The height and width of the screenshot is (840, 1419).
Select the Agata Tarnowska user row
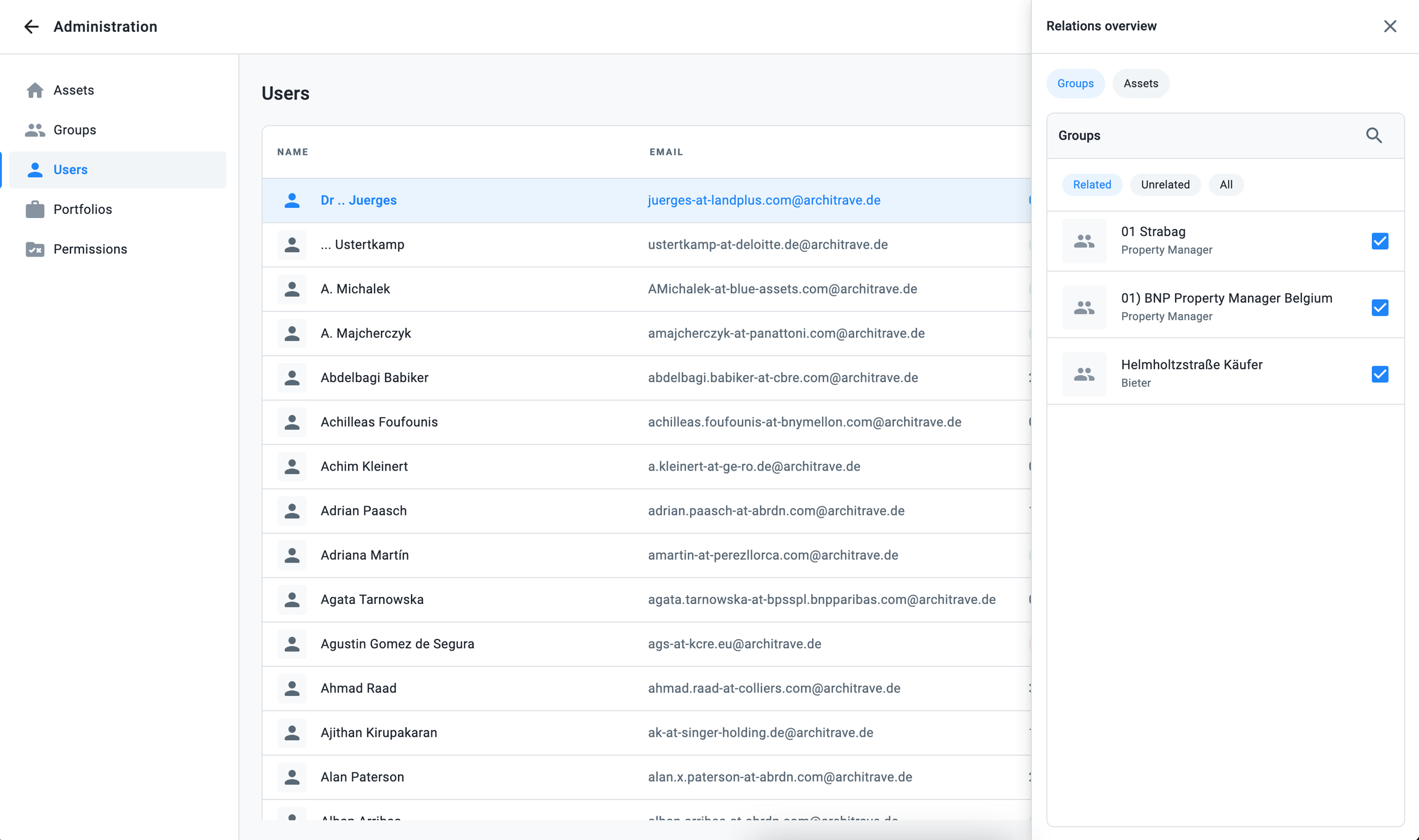(372, 599)
